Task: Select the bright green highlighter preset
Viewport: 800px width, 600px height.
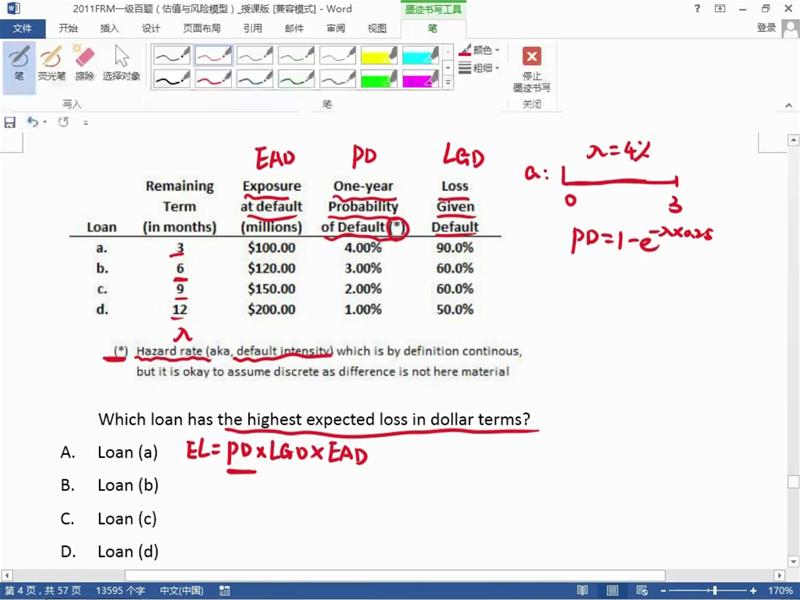Action: [x=379, y=79]
